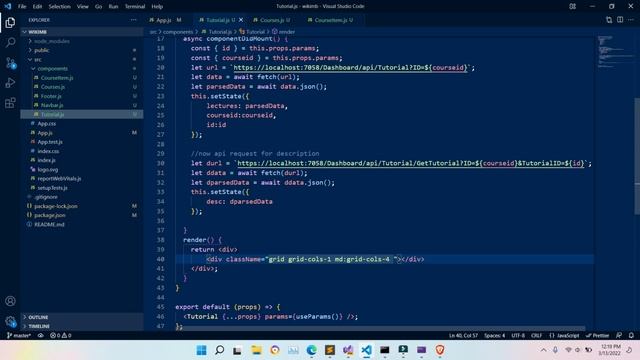Expand the Timeline panel
The height and width of the screenshot is (360, 640).
[82, 326]
